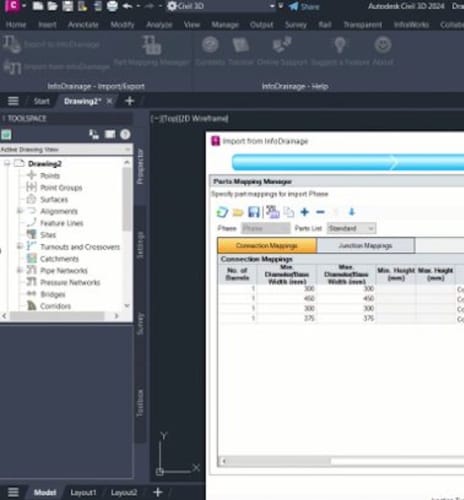Click the save mappings disk icon in dialog
This screenshot has height=500, width=464.
(254, 212)
